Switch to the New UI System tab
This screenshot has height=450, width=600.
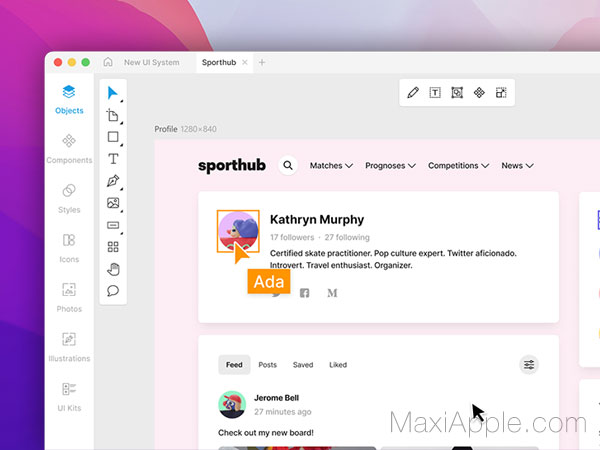point(152,62)
